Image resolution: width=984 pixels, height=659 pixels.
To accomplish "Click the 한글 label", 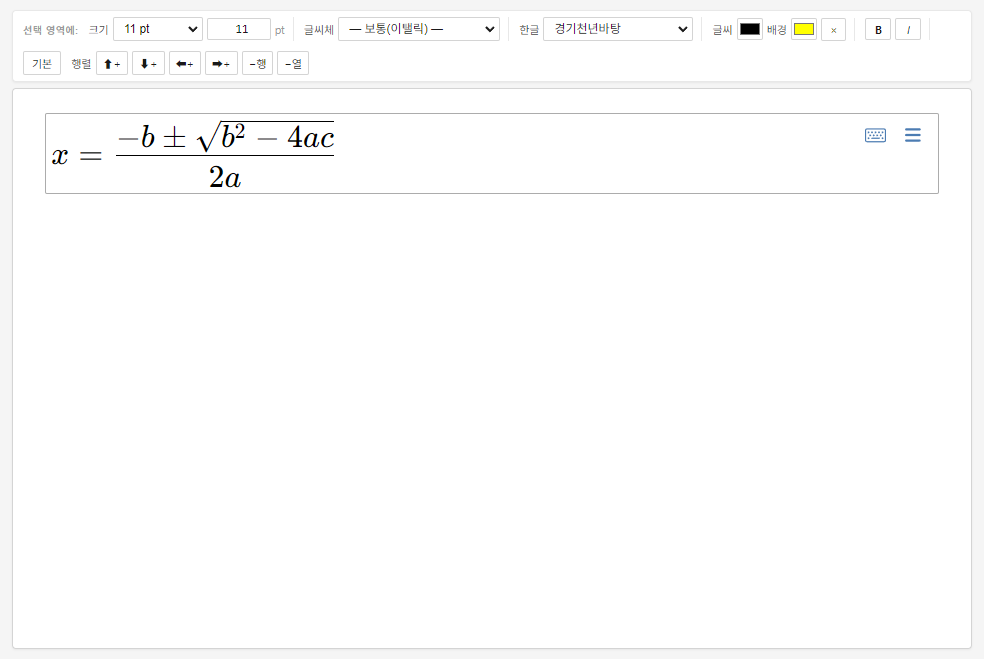I will point(529,30).
